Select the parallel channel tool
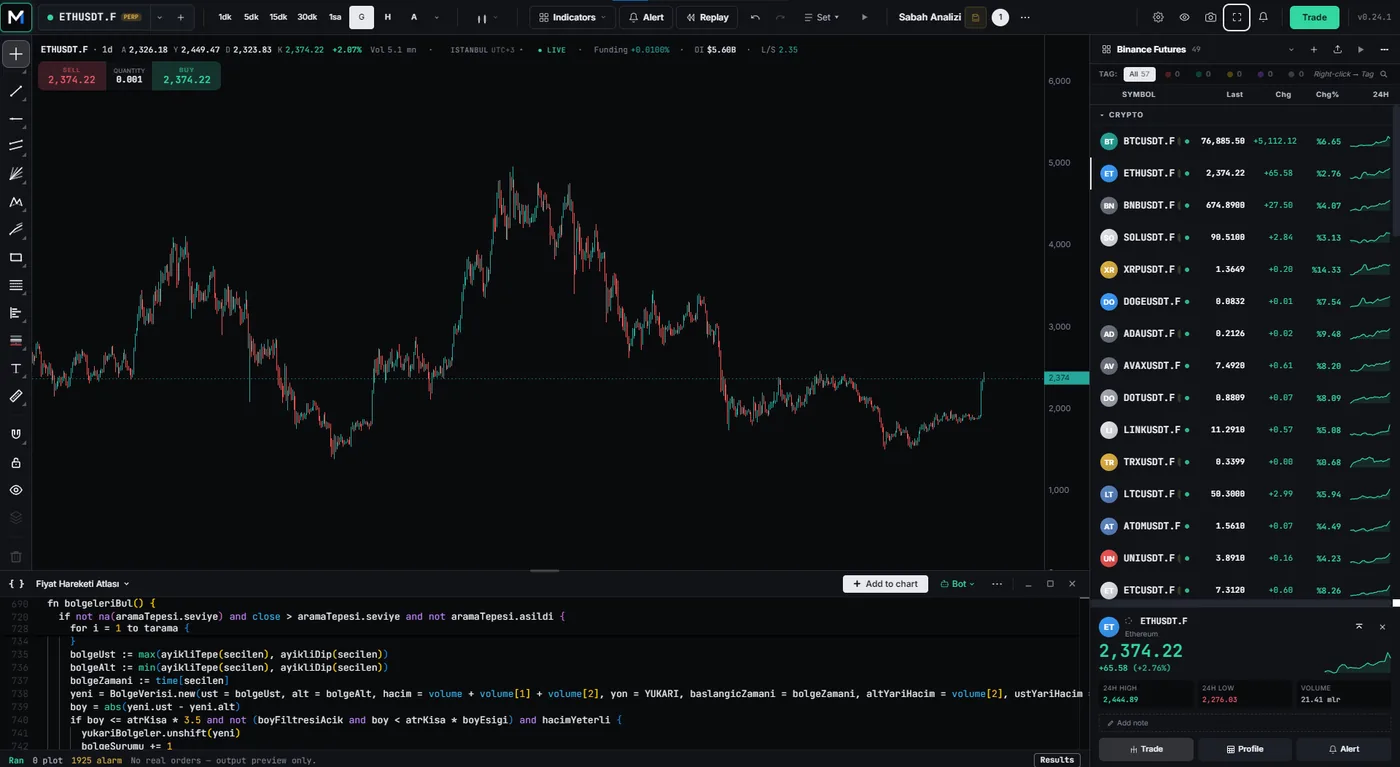This screenshot has width=1400, height=767. click(x=16, y=146)
